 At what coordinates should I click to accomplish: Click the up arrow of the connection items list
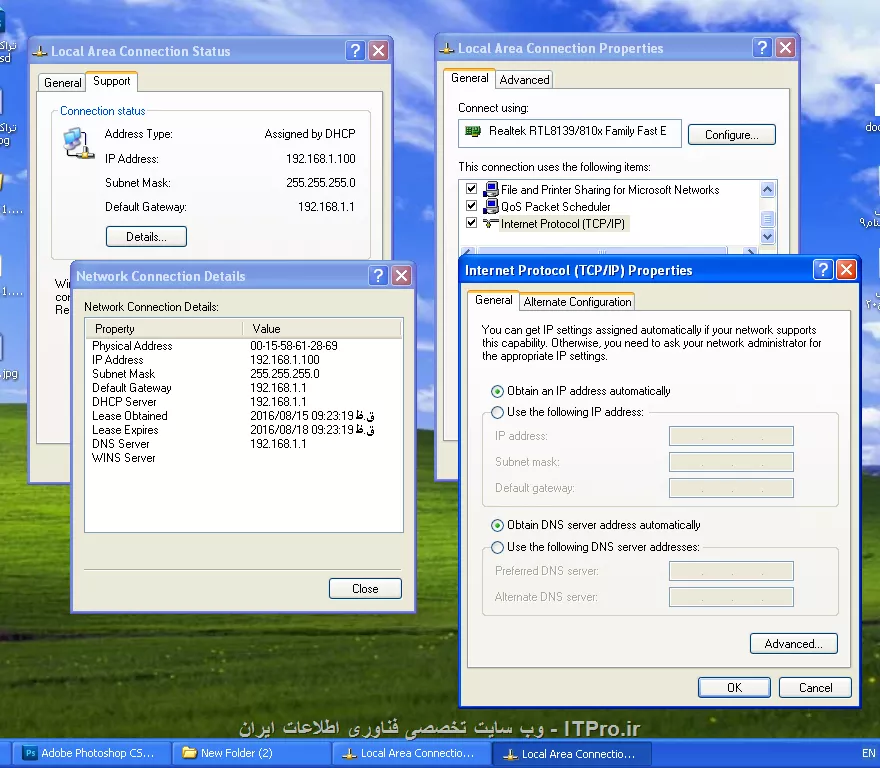tap(768, 190)
